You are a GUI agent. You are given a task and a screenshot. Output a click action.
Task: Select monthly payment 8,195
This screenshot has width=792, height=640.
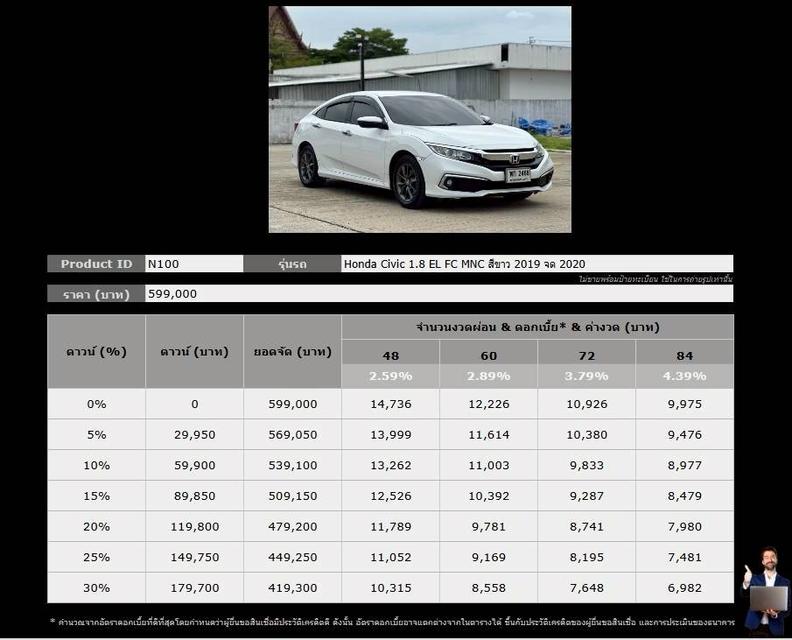coord(586,557)
